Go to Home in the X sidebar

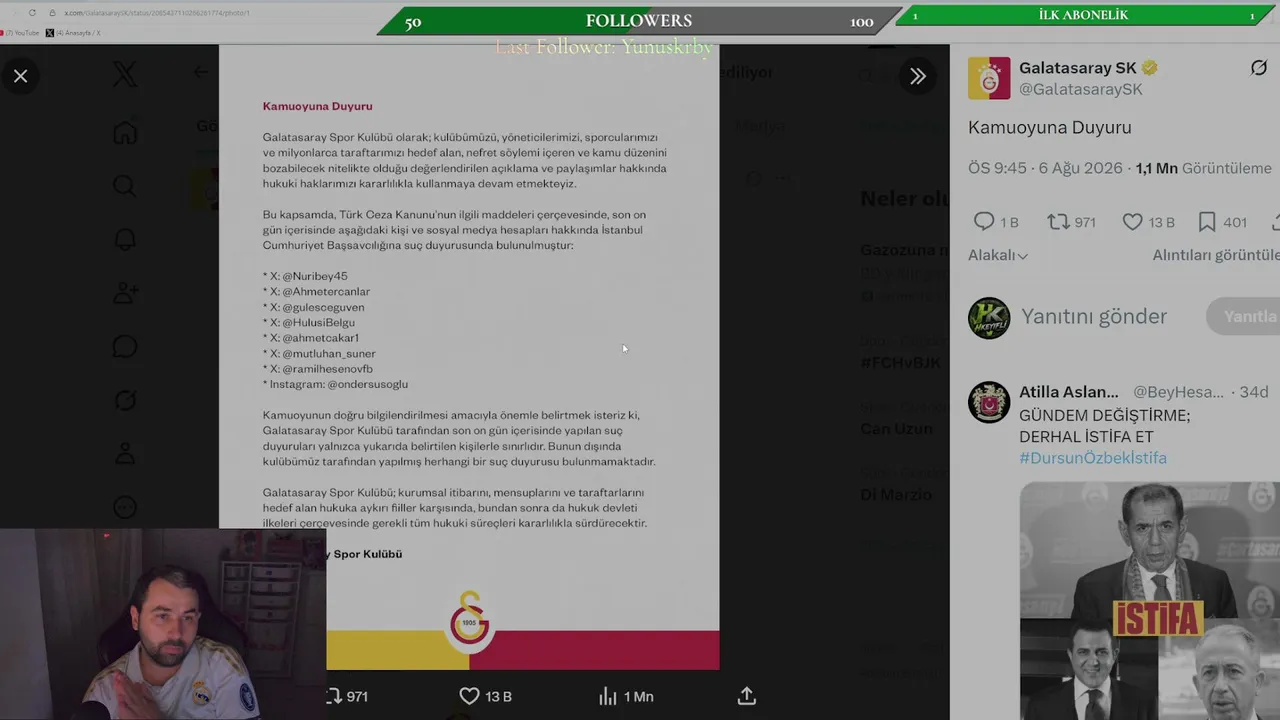(125, 132)
